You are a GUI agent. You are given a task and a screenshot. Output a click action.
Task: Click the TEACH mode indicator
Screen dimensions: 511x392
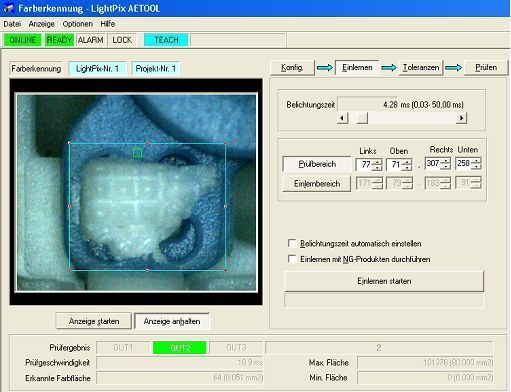point(166,40)
